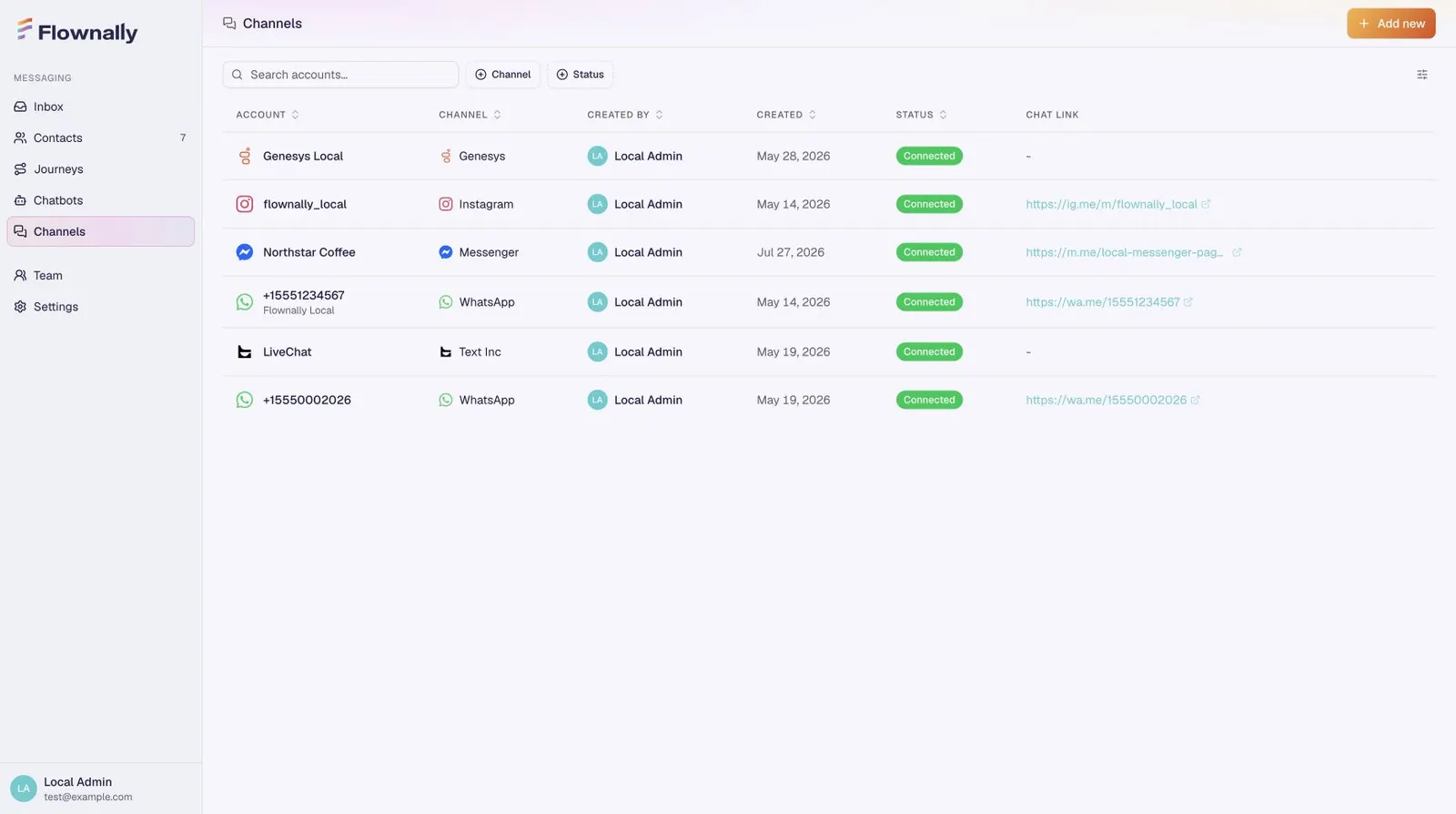Click the Northstar Coffee Messenger icon
The image size is (1456, 814).
point(245,252)
